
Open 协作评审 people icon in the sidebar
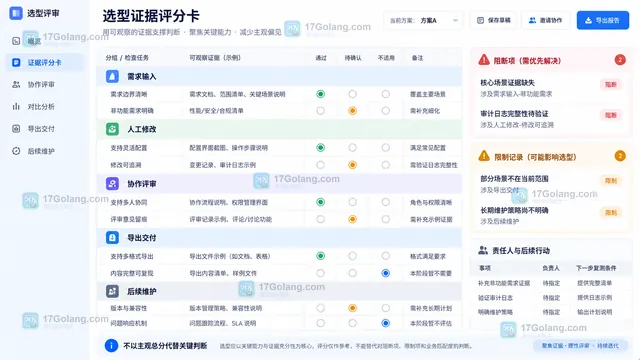click(16, 84)
